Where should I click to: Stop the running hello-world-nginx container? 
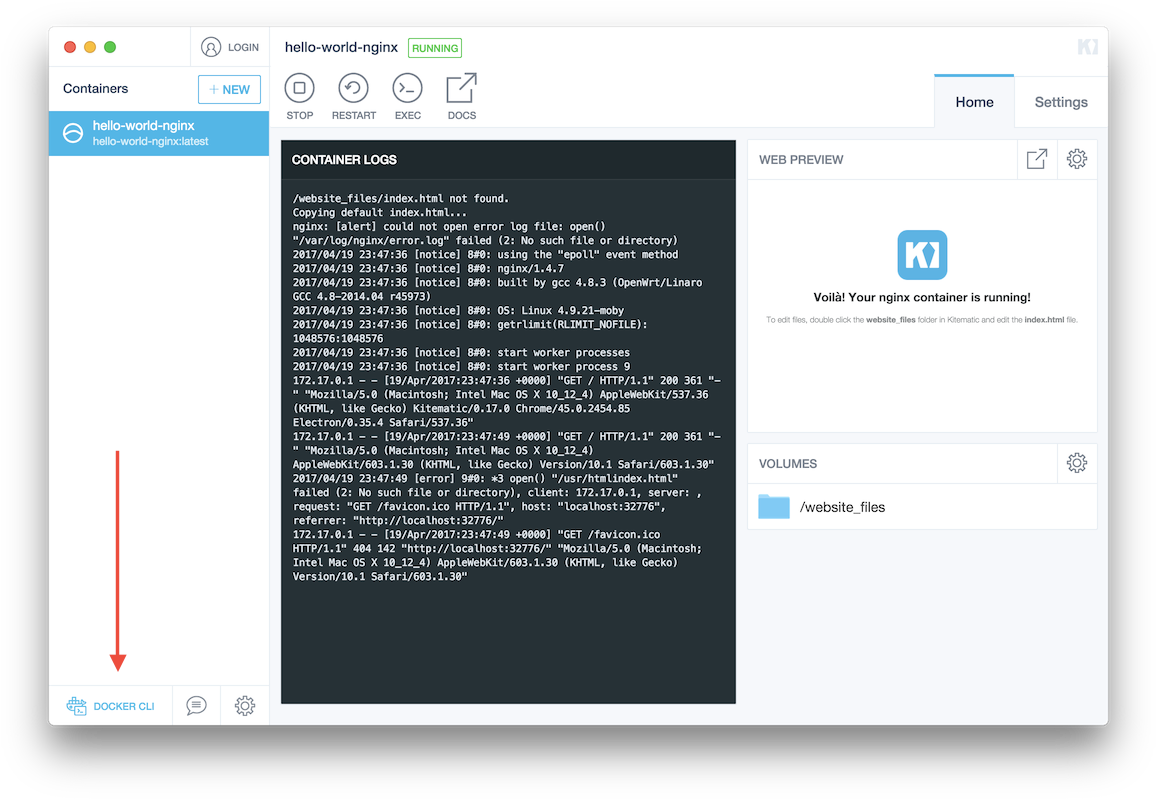(x=299, y=89)
